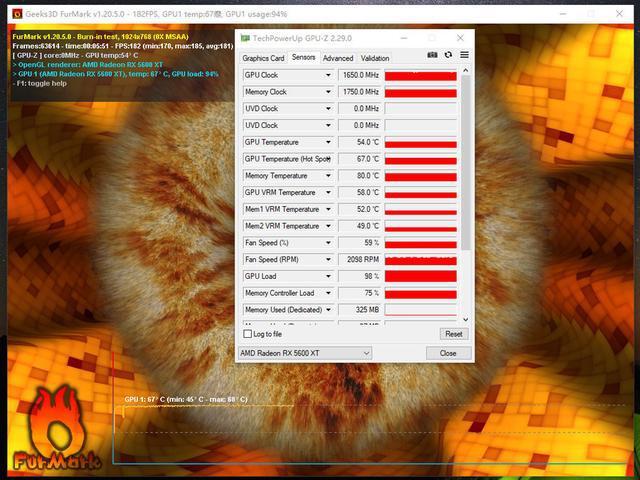This screenshot has height=480, width=640.
Task: Click the 325 MB memory used value
Action: [x=360, y=309]
